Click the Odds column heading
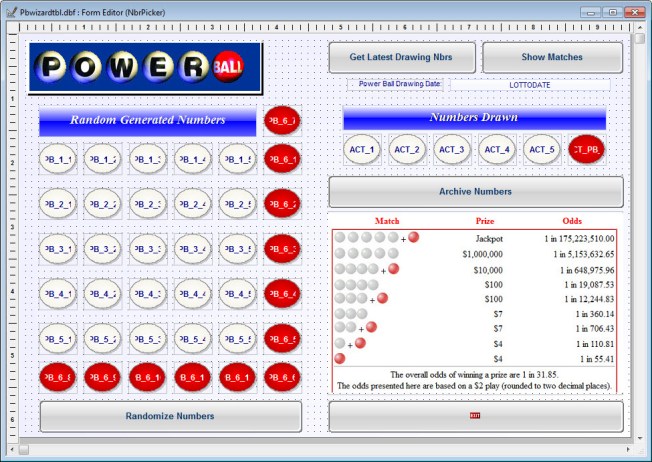This screenshot has height=462, width=652. click(572, 221)
